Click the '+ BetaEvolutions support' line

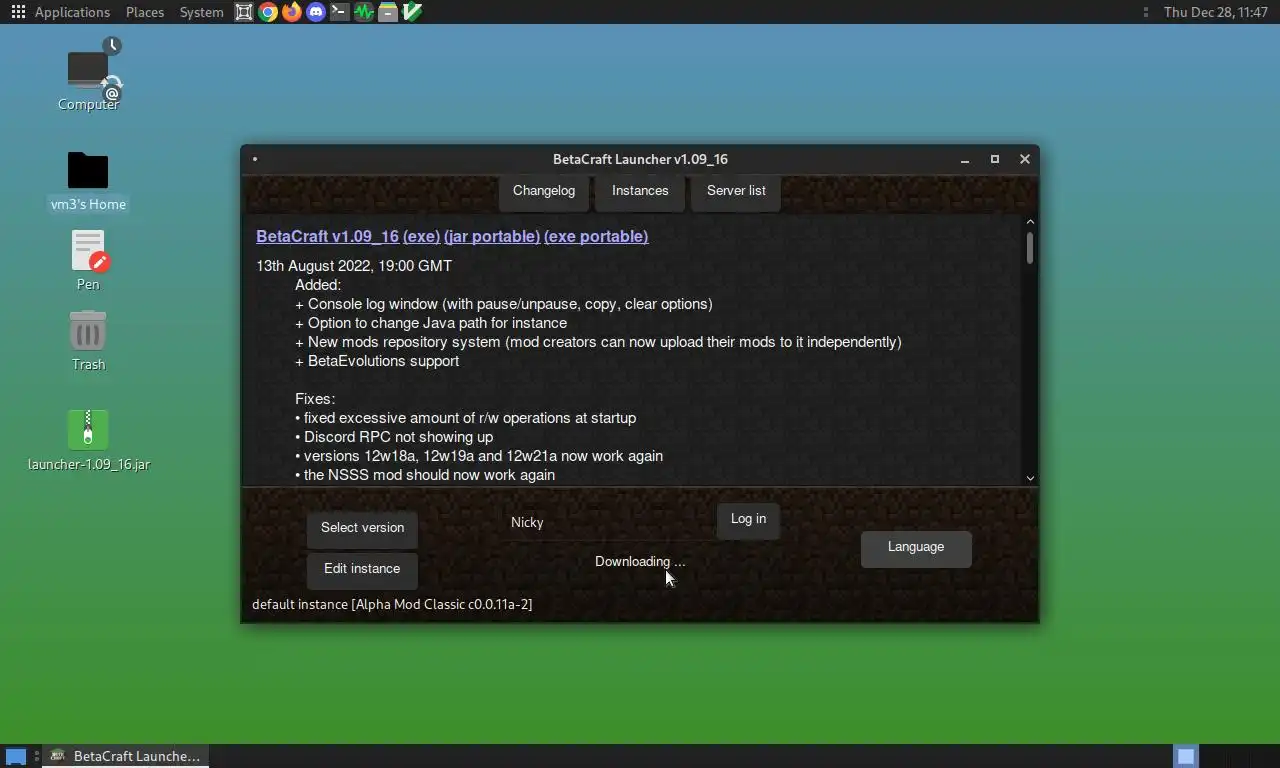[x=377, y=361]
